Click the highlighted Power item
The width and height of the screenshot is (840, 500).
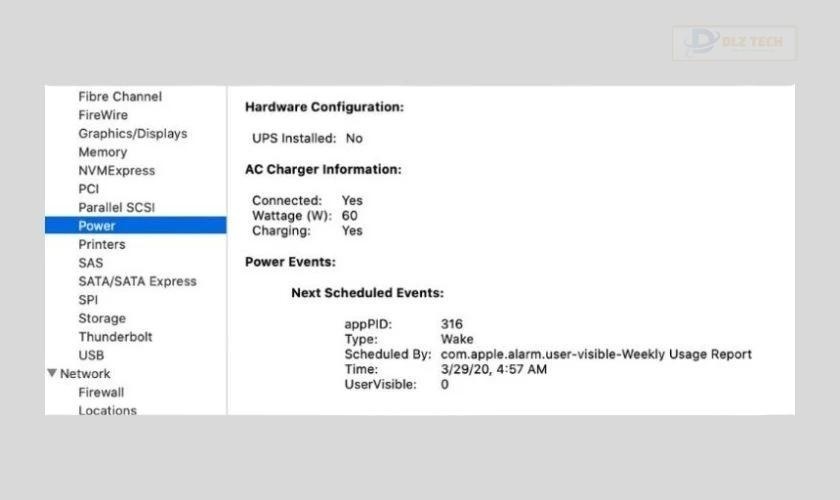(x=97, y=226)
